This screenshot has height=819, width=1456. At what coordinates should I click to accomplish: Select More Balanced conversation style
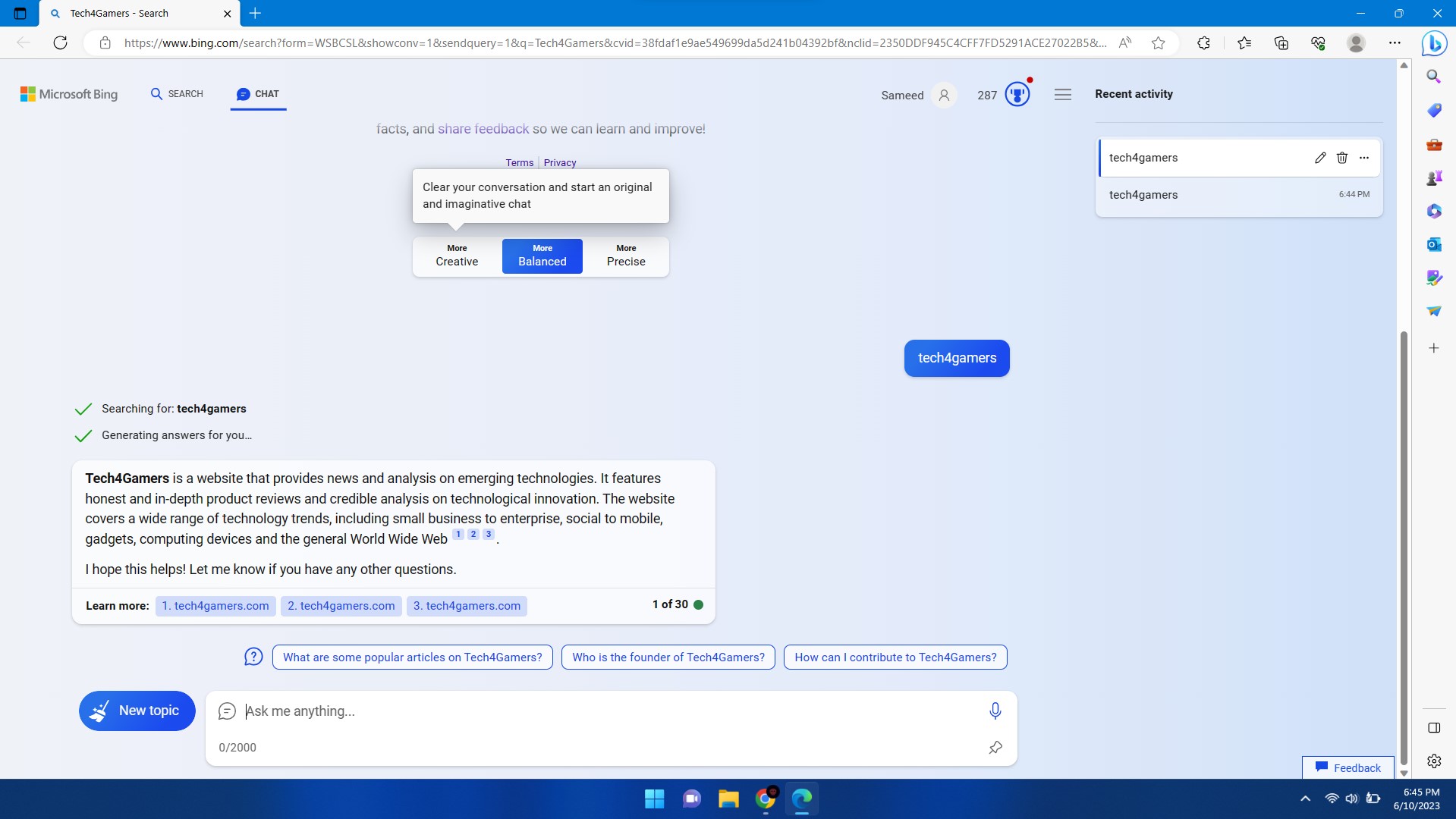point(542,256)
